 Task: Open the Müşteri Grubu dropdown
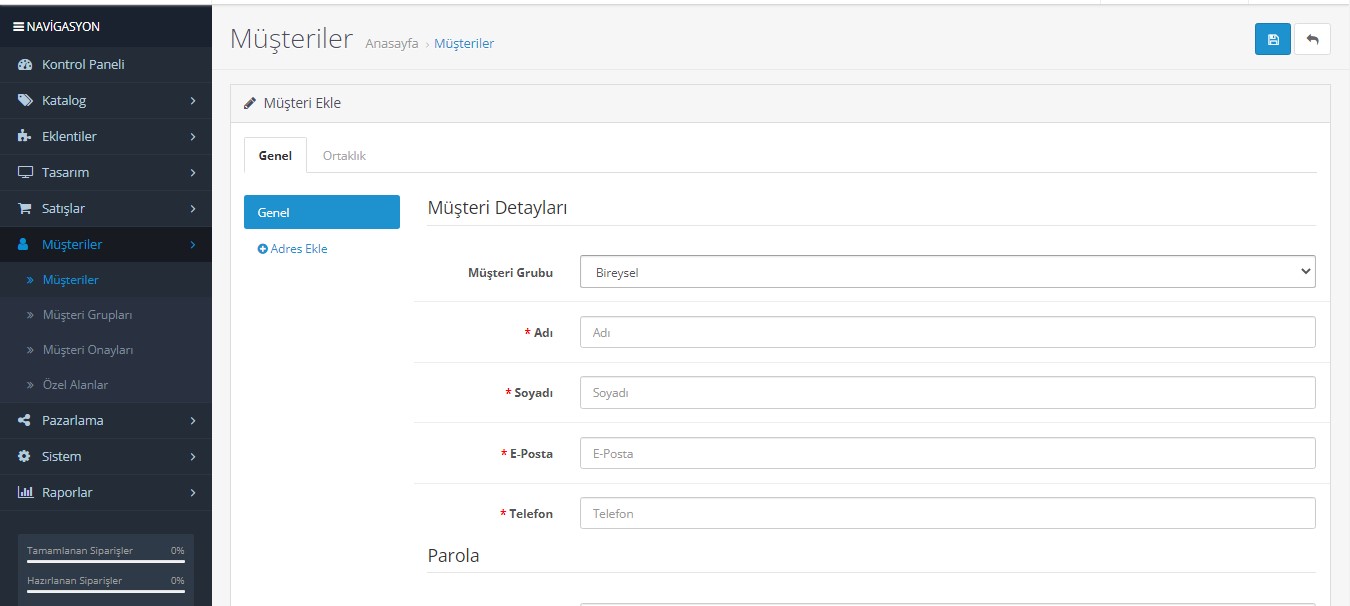(947, 272)
